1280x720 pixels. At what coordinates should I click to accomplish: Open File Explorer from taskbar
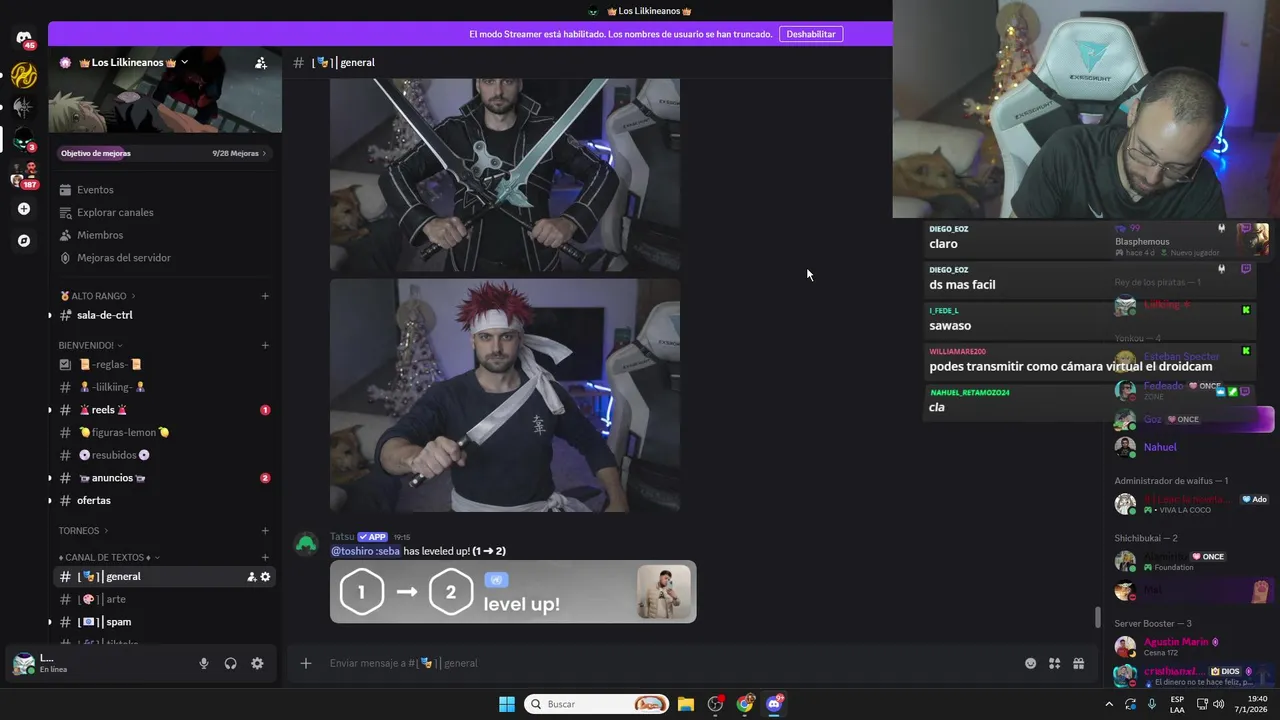click(686, 704)
